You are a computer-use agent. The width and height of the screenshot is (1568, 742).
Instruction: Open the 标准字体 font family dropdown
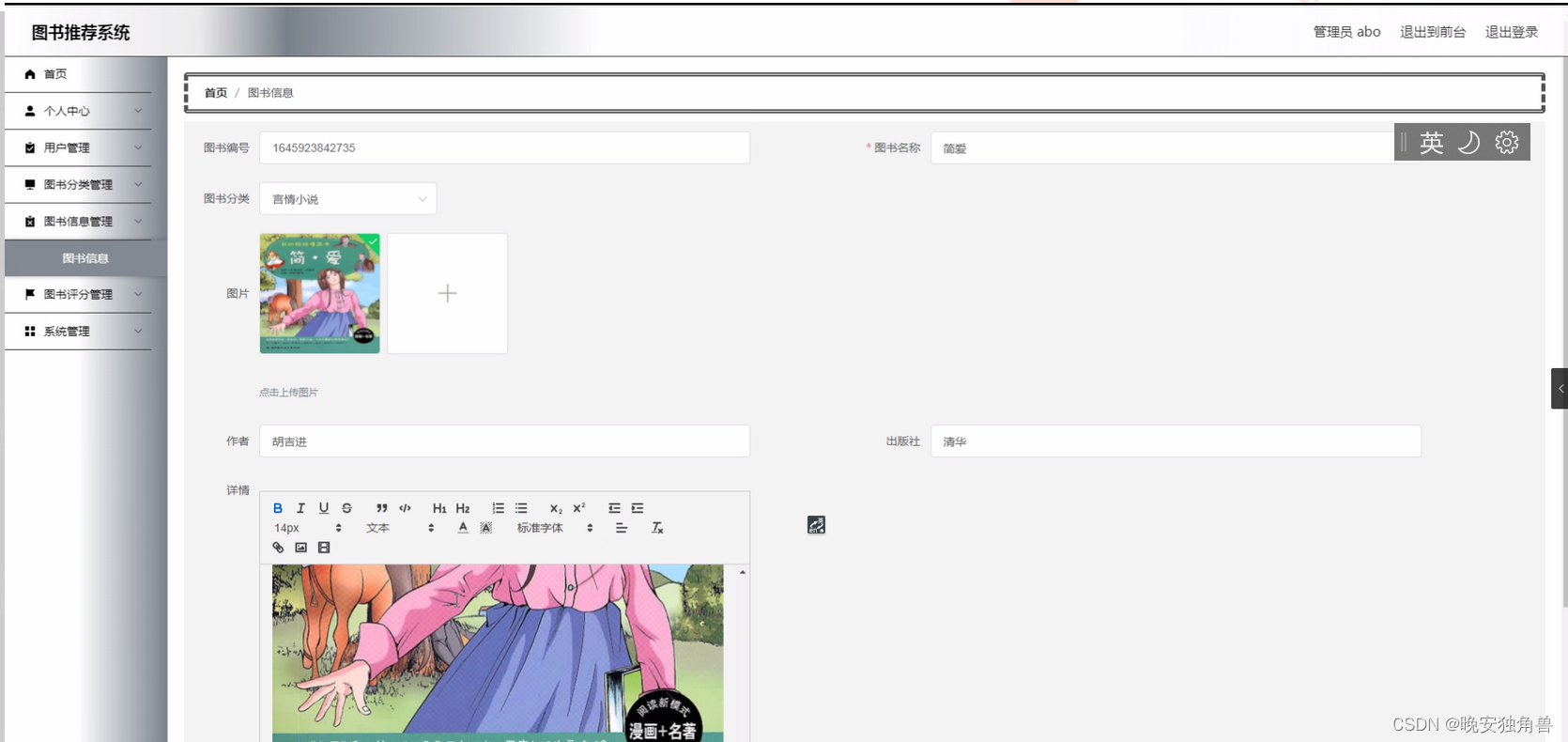point(555,528)
